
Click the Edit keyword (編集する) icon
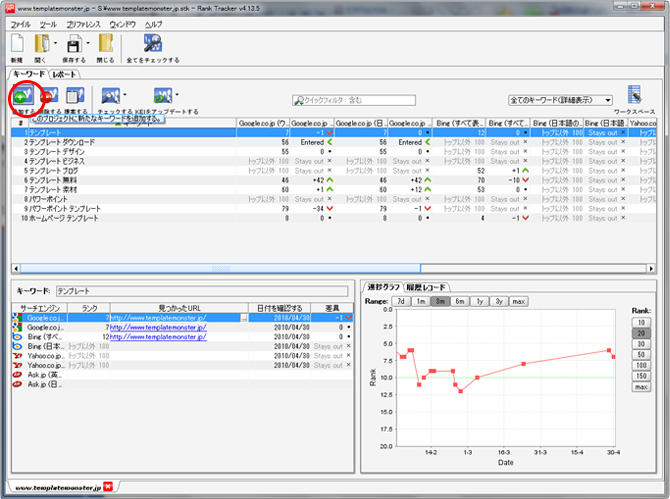click(x=75, y=96)
